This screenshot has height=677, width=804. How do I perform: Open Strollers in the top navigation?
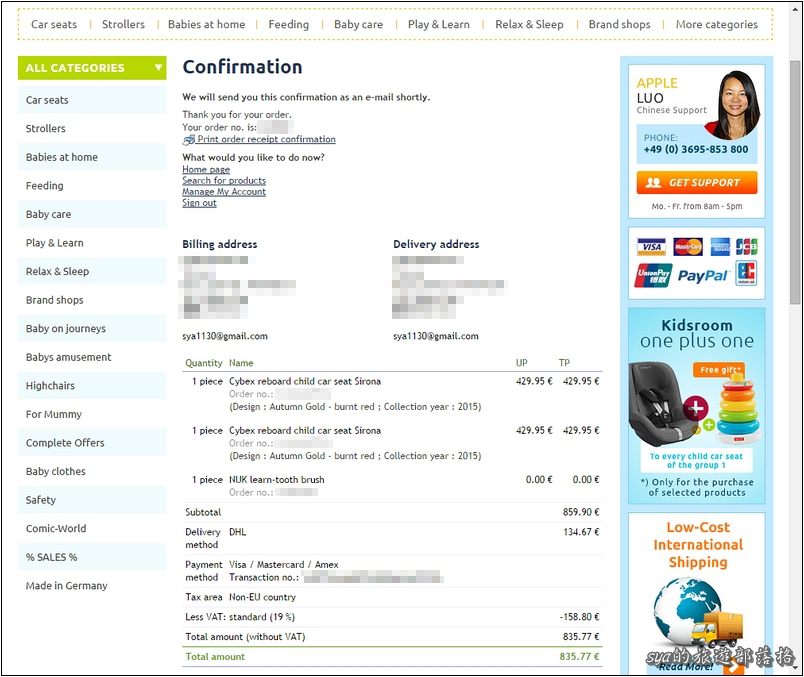123,24
